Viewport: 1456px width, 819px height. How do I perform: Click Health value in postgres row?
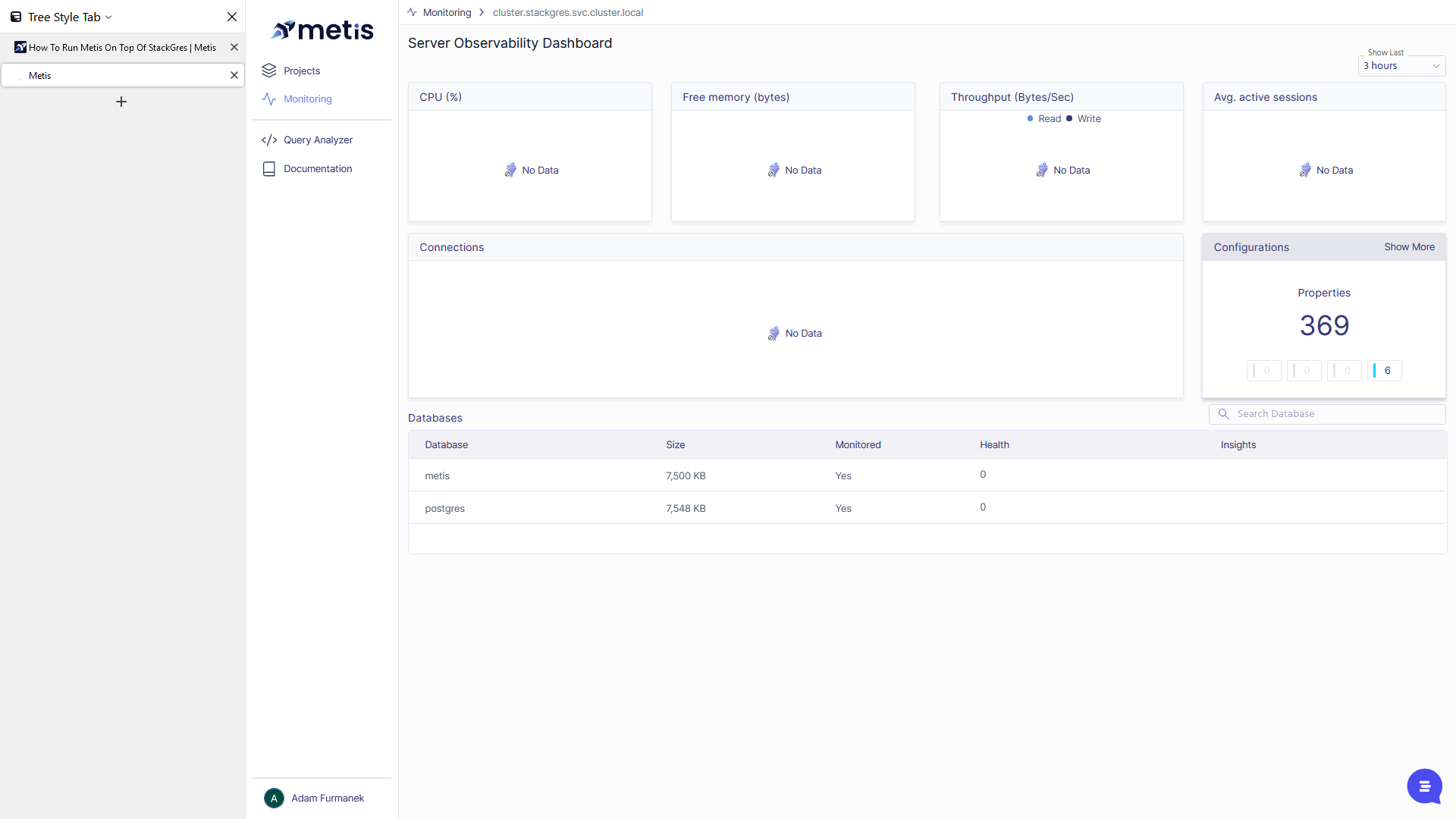tap(983, 507)
